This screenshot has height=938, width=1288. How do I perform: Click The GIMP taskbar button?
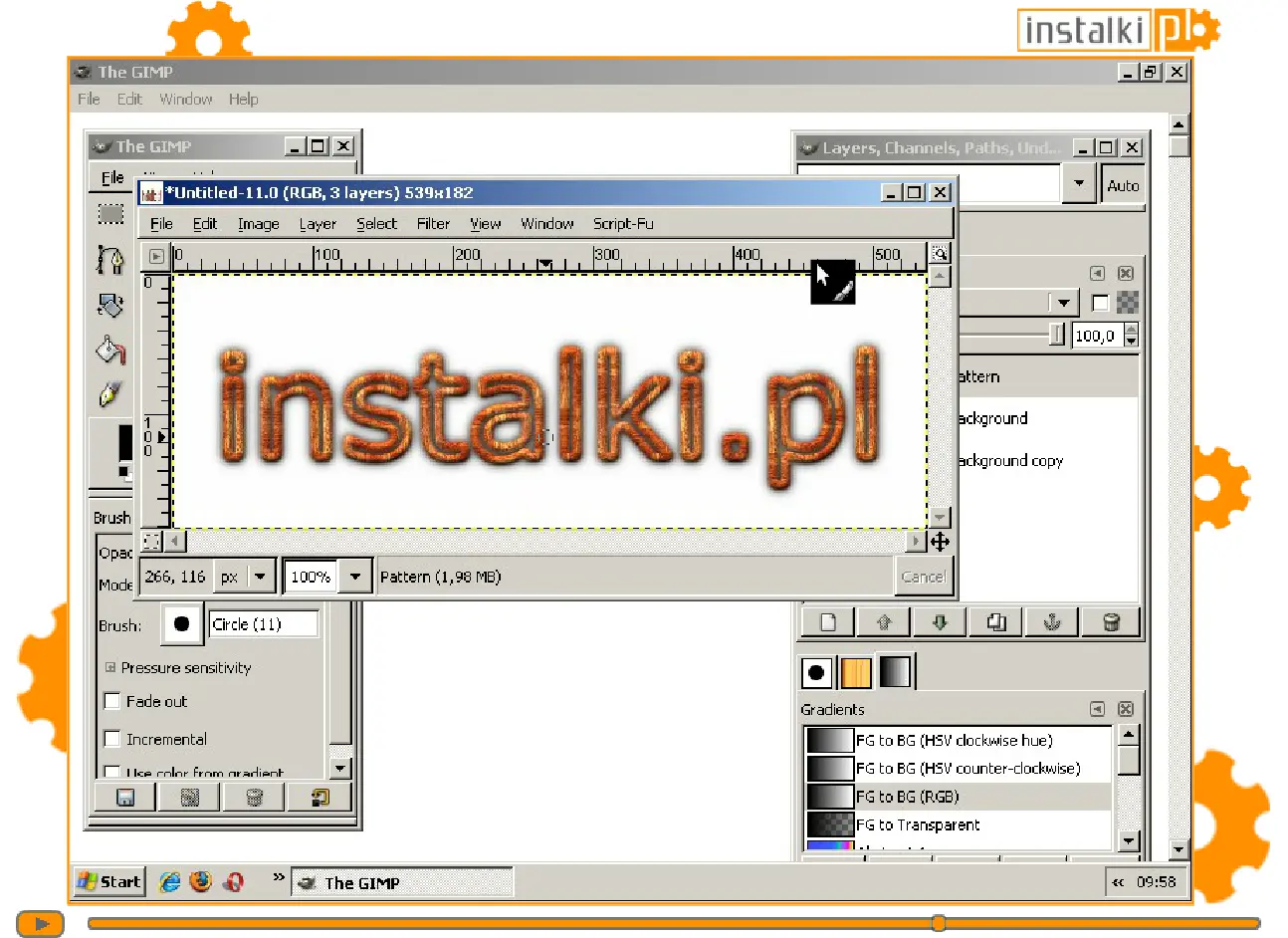(x=402, y=882)
